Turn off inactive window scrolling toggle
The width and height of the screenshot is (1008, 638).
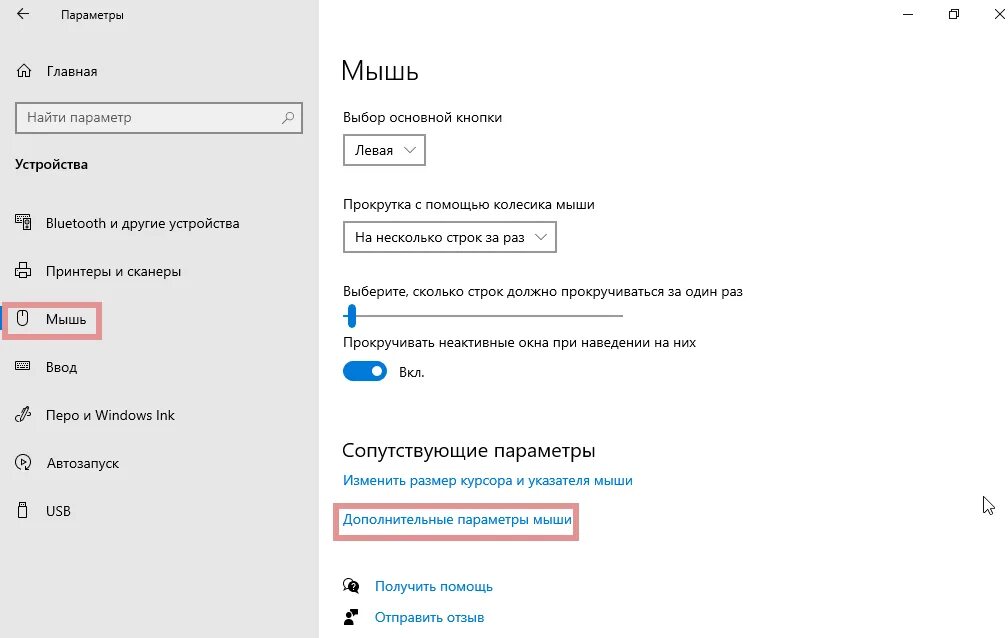[x=364, y=371]
